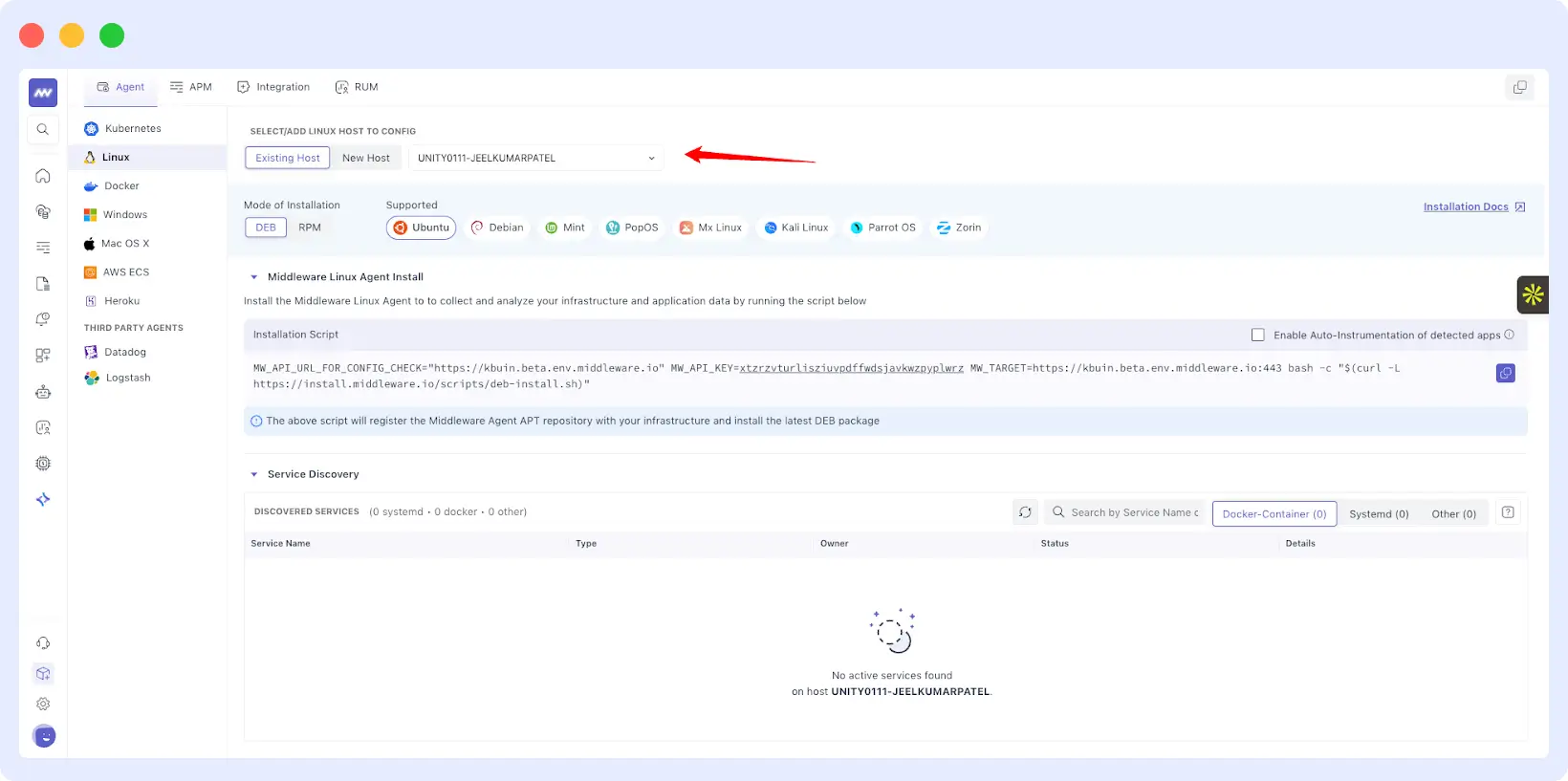The image size is (1568, 781).
Task: Open the home icon in sidebar
Action: point(43,176)
